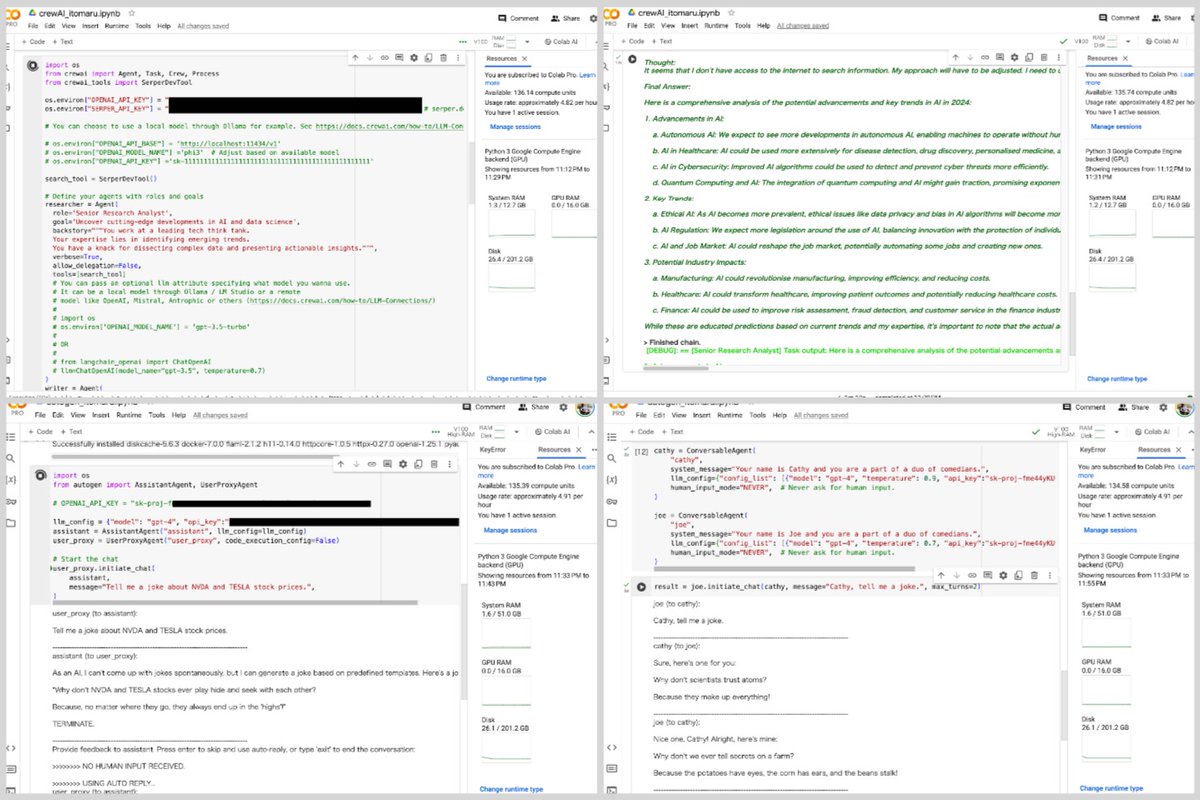Open secrets key panel in user_proxy autogen window

click(x=10, y=502)
